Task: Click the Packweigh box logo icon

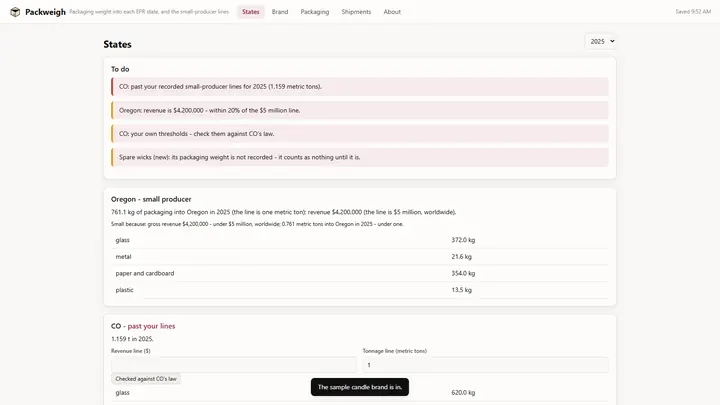Action: tap(15, 12)
